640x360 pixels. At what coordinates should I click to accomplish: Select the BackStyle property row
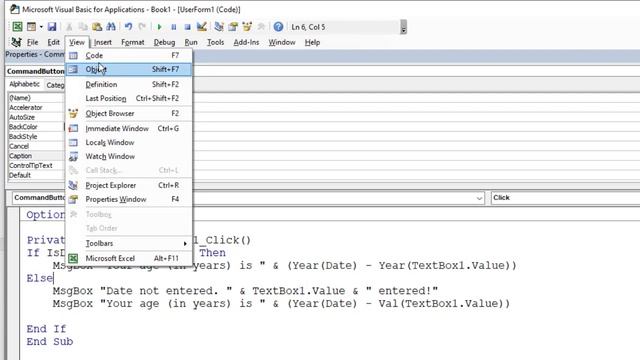pos(36,136)
